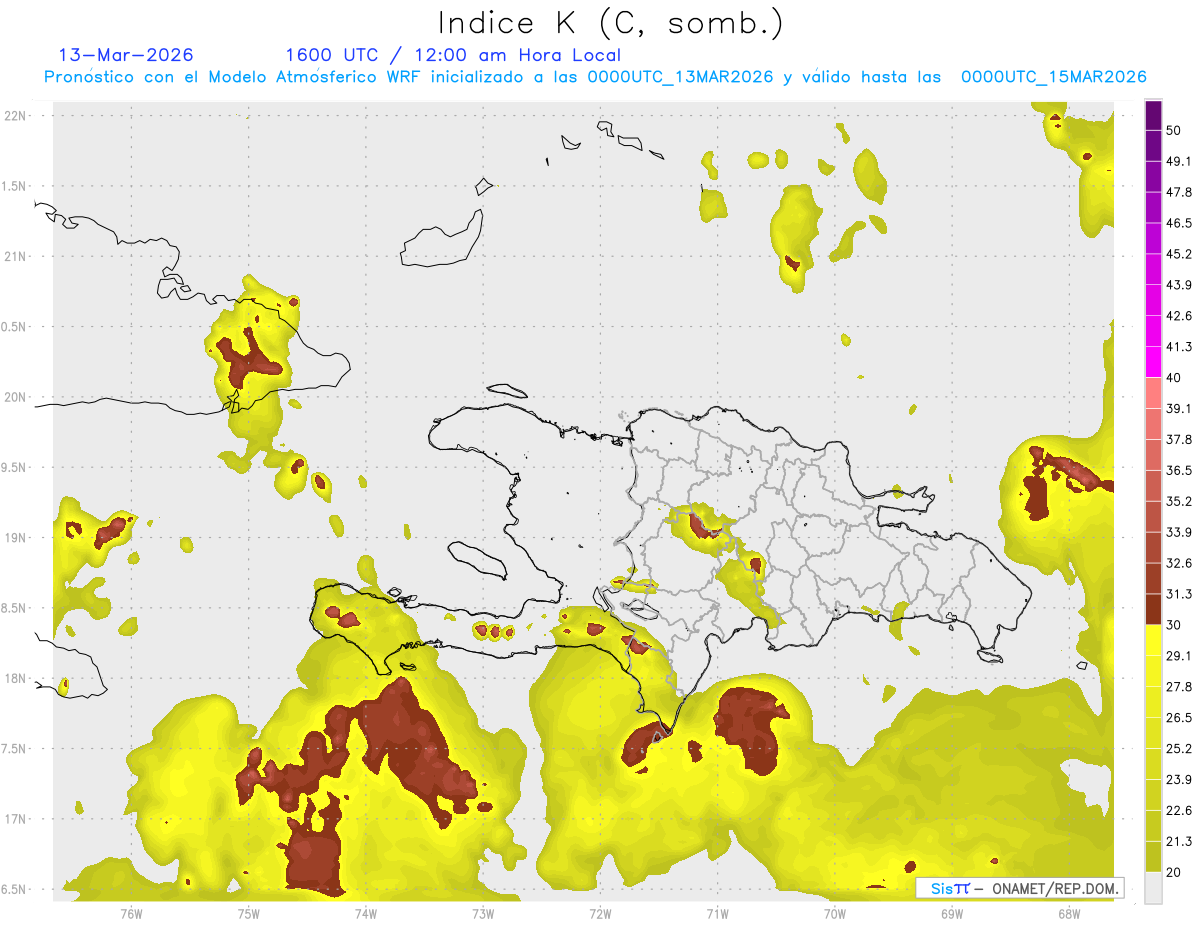Click the 'SisTT - ONAMET/REP.DOM.' credit box
Viewport: 1200px width, 927px height.
(x=1019, y=888)
